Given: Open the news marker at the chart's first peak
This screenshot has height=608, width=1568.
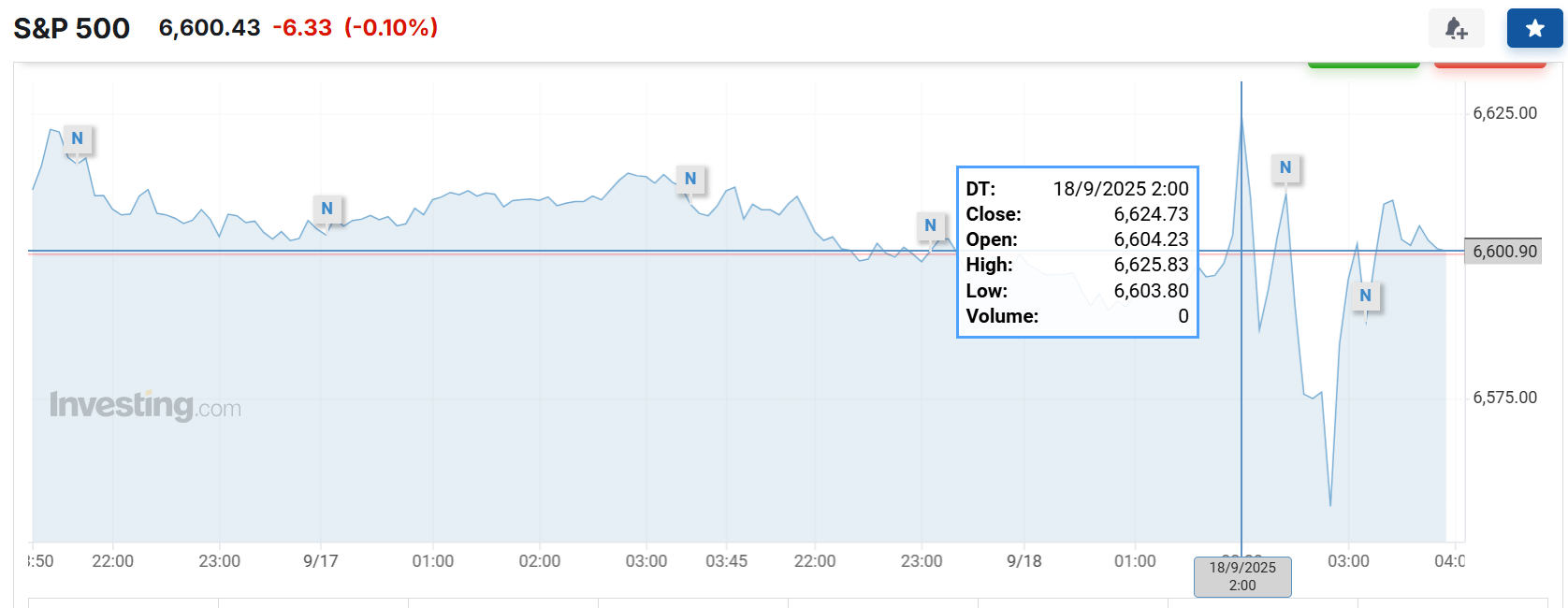Looking at the screenshot, I should (x=78, y=138).
